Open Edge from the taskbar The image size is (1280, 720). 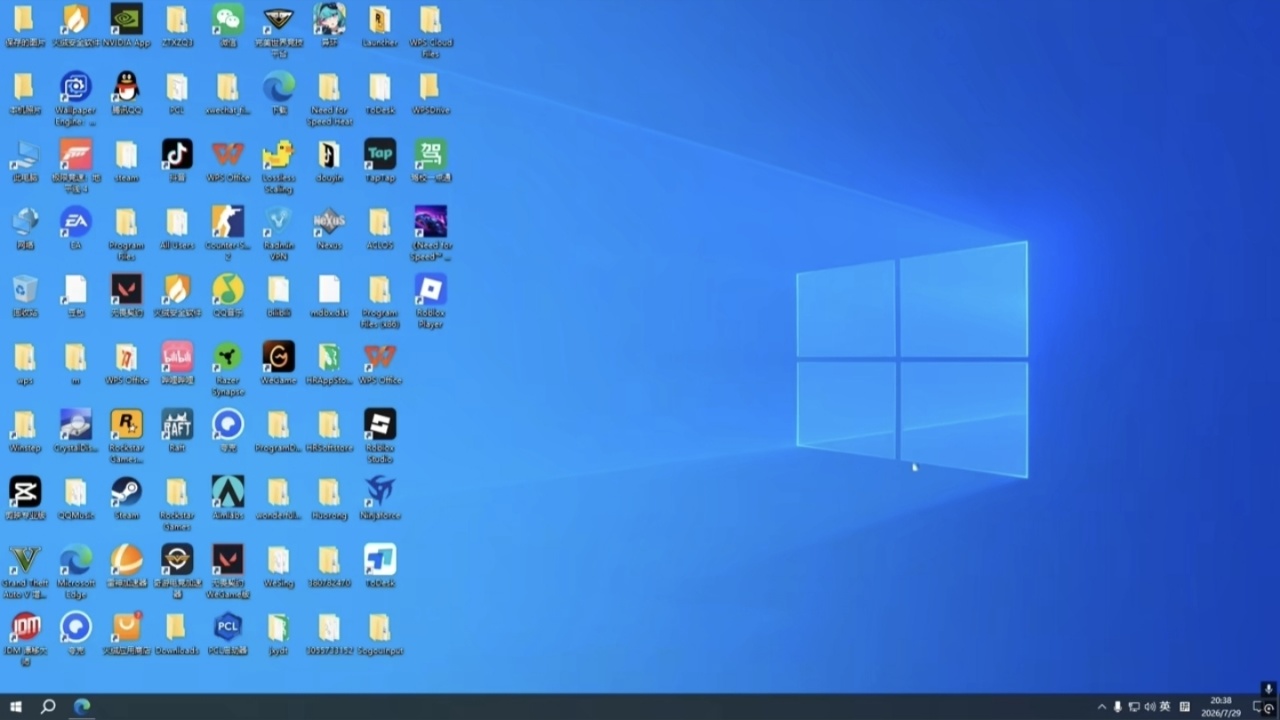82,707
